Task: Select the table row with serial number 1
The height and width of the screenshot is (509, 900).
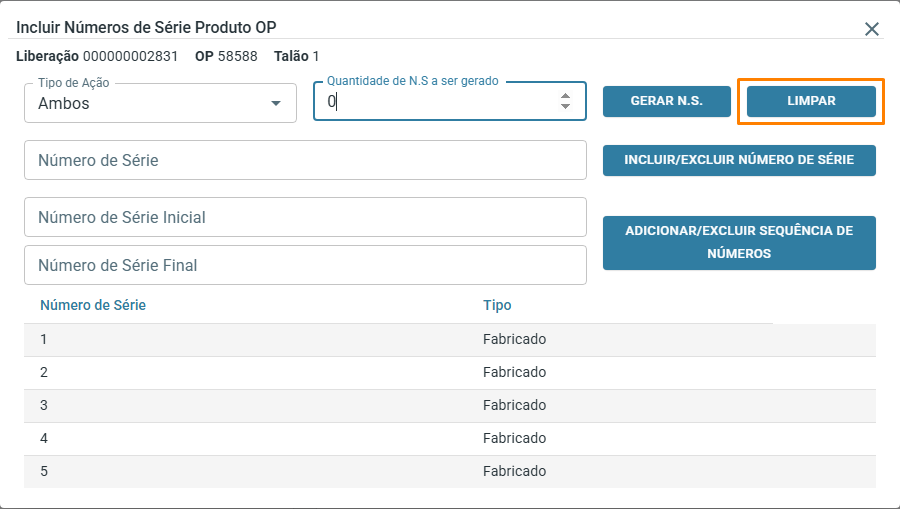Action: point(449,339)
